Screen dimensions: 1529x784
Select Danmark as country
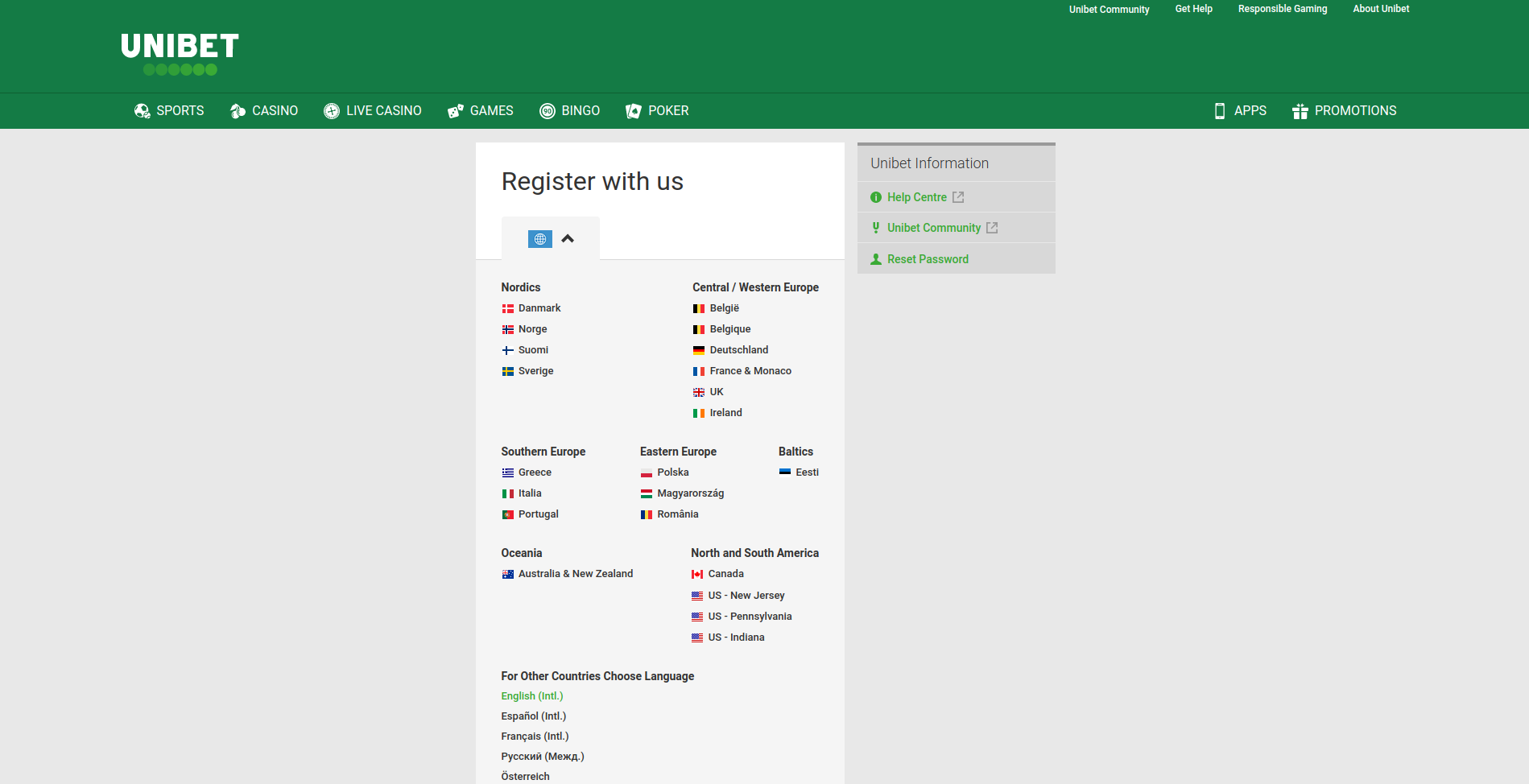tap(539, 308)
